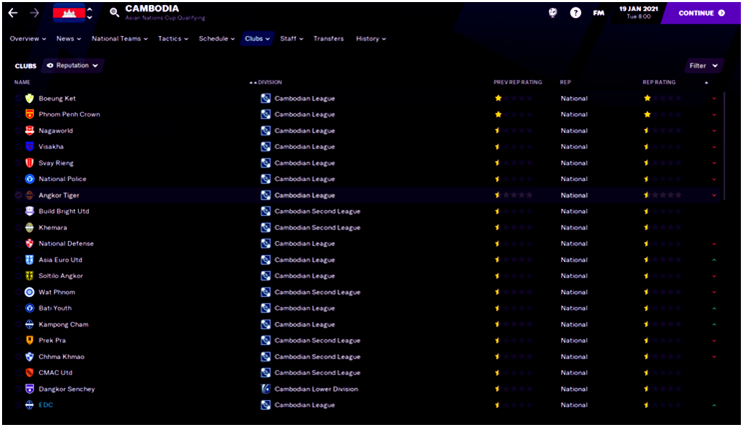Open the Reputation view dropdown
The width and height of the screenshot is (744, 427).
(73, 65)
